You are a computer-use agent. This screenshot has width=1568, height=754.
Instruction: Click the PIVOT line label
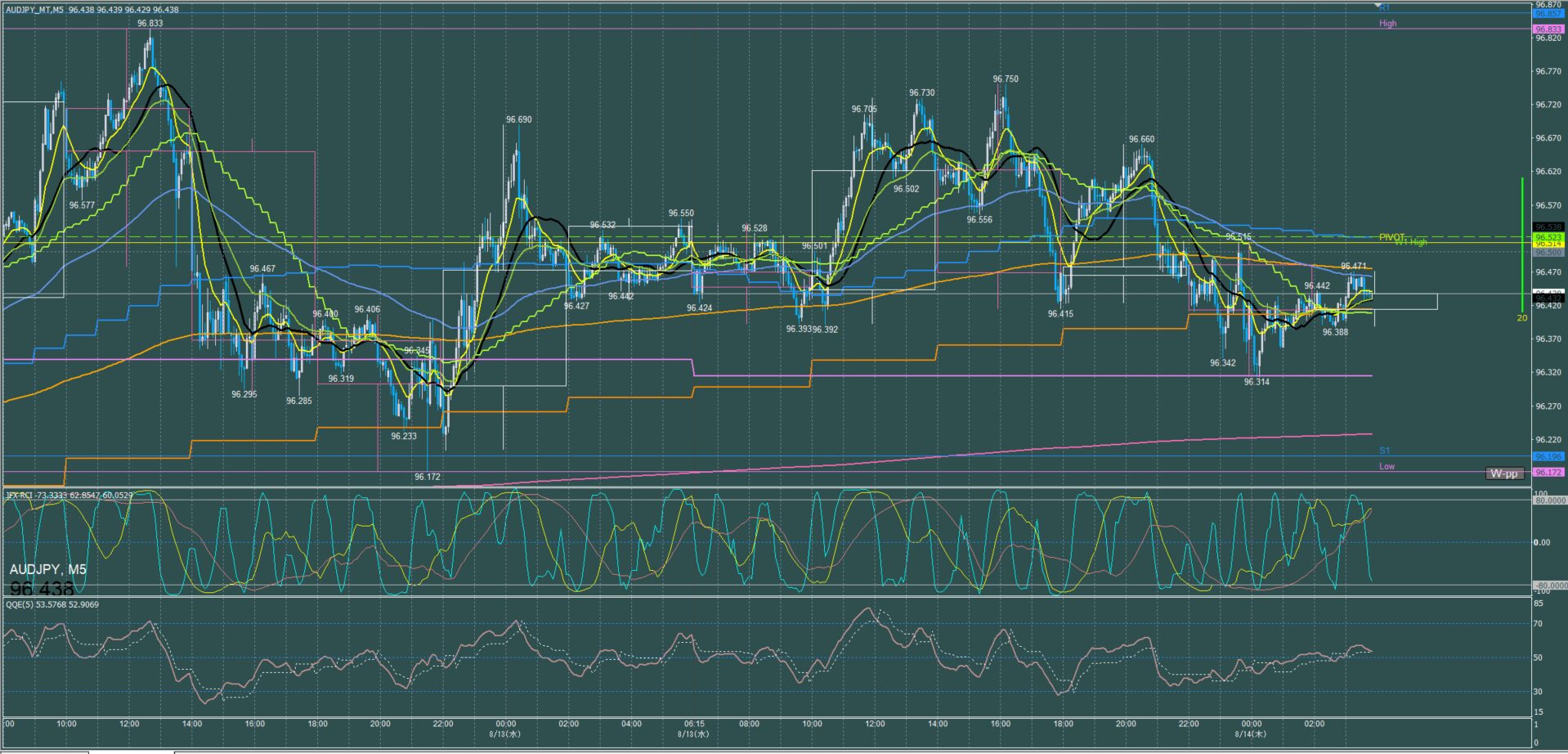[x=1392, y=237]
